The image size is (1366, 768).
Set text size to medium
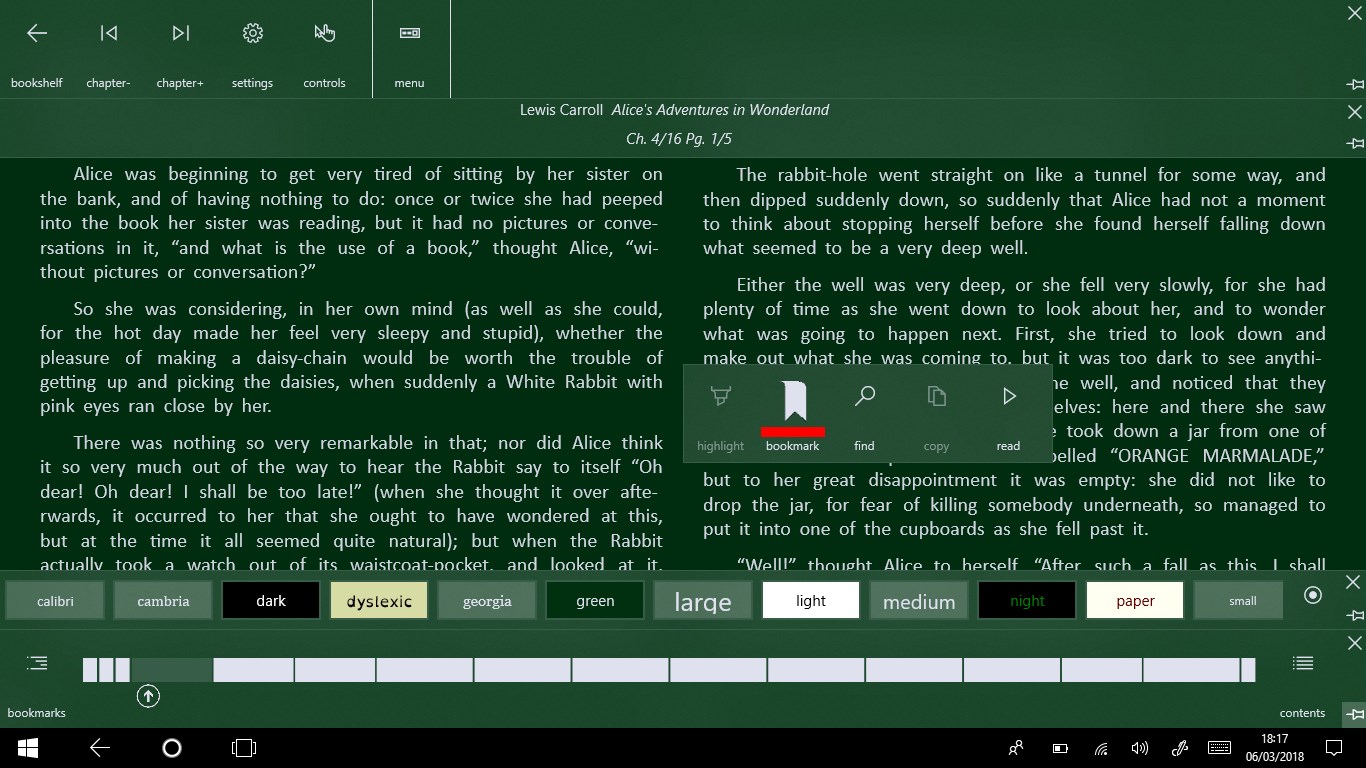tap(919, 600)
